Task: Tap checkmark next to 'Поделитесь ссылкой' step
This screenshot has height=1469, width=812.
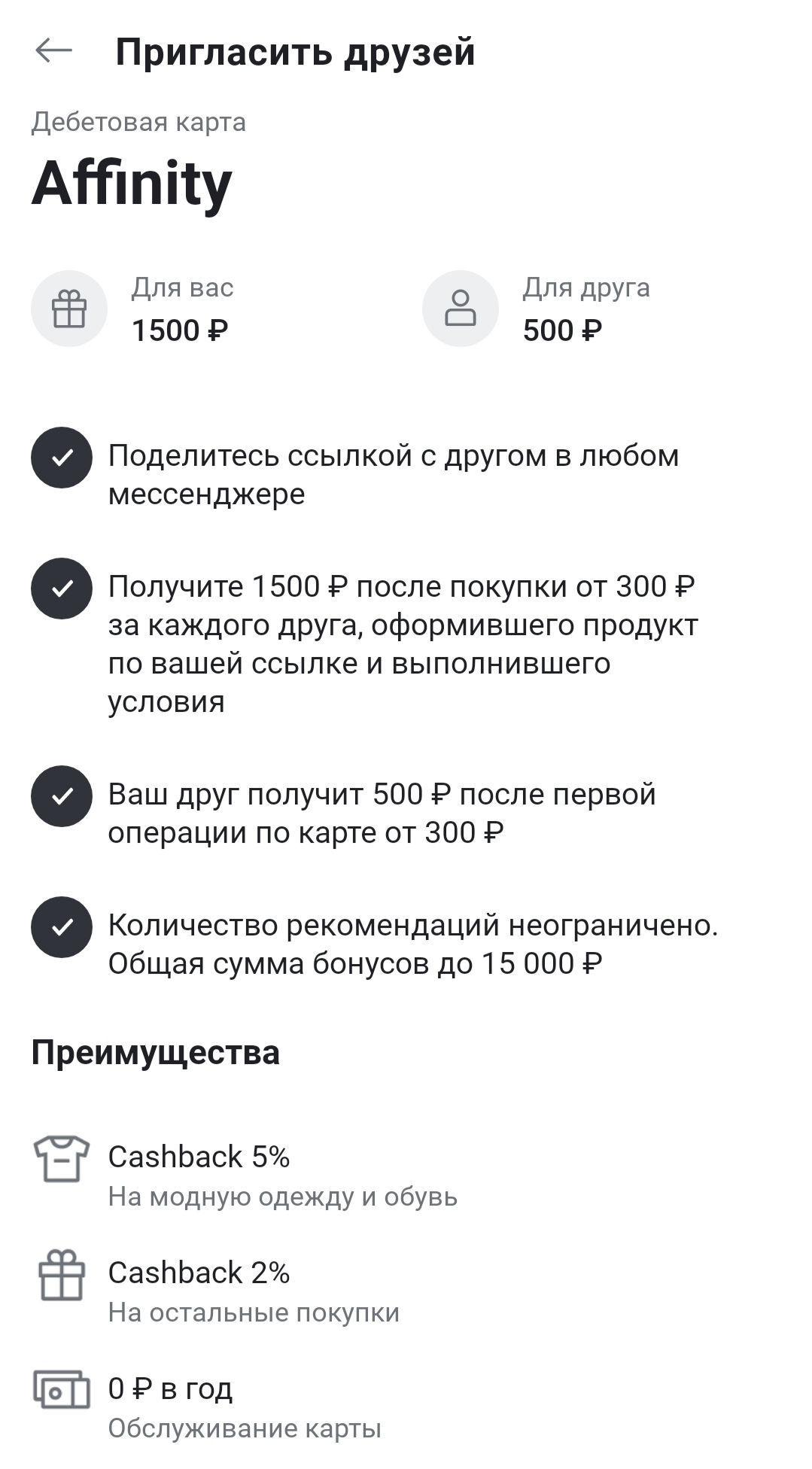Action: click(62, 458)
